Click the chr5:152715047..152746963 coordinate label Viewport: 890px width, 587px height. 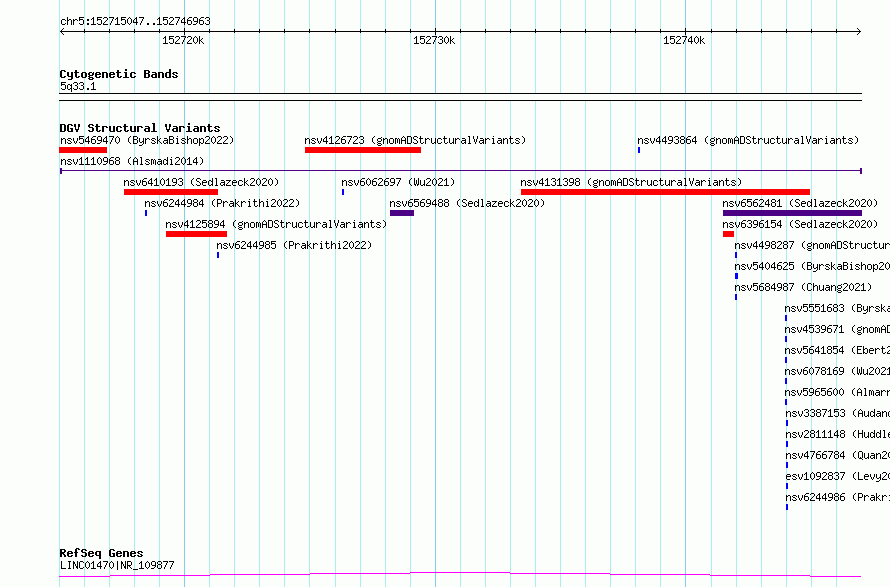coord(135,22)
